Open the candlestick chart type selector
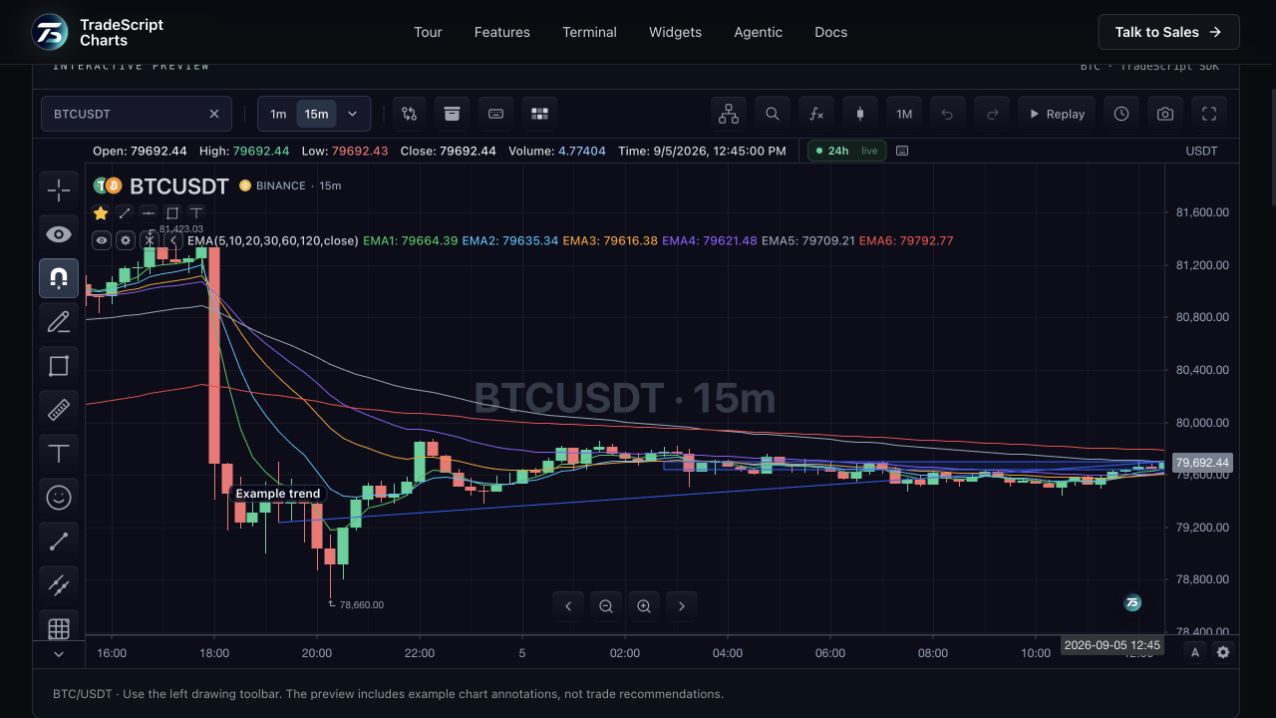This screenshot has height=718, width=1276. [x=860, y=114]
